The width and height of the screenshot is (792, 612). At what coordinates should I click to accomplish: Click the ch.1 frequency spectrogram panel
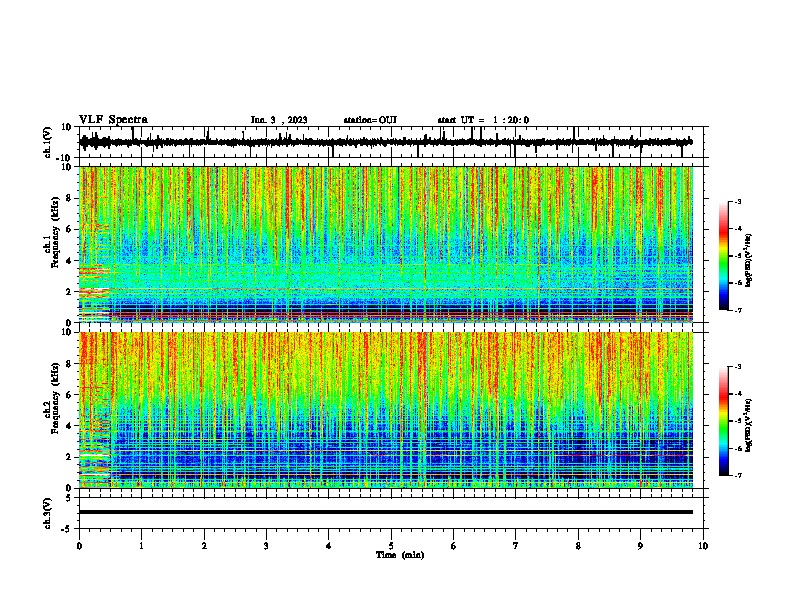click(386, 244)
